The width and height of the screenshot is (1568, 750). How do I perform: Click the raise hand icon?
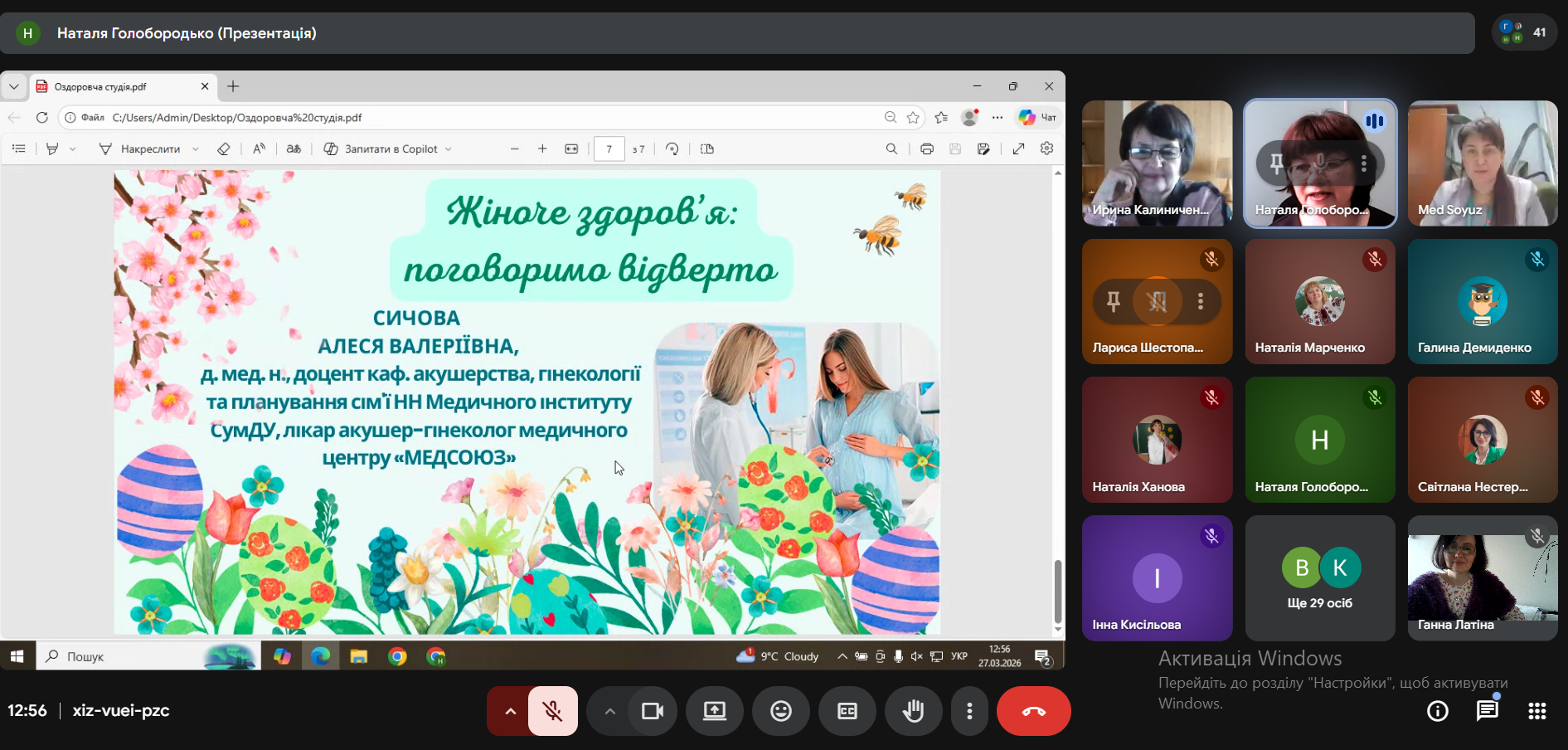[913, 711]
